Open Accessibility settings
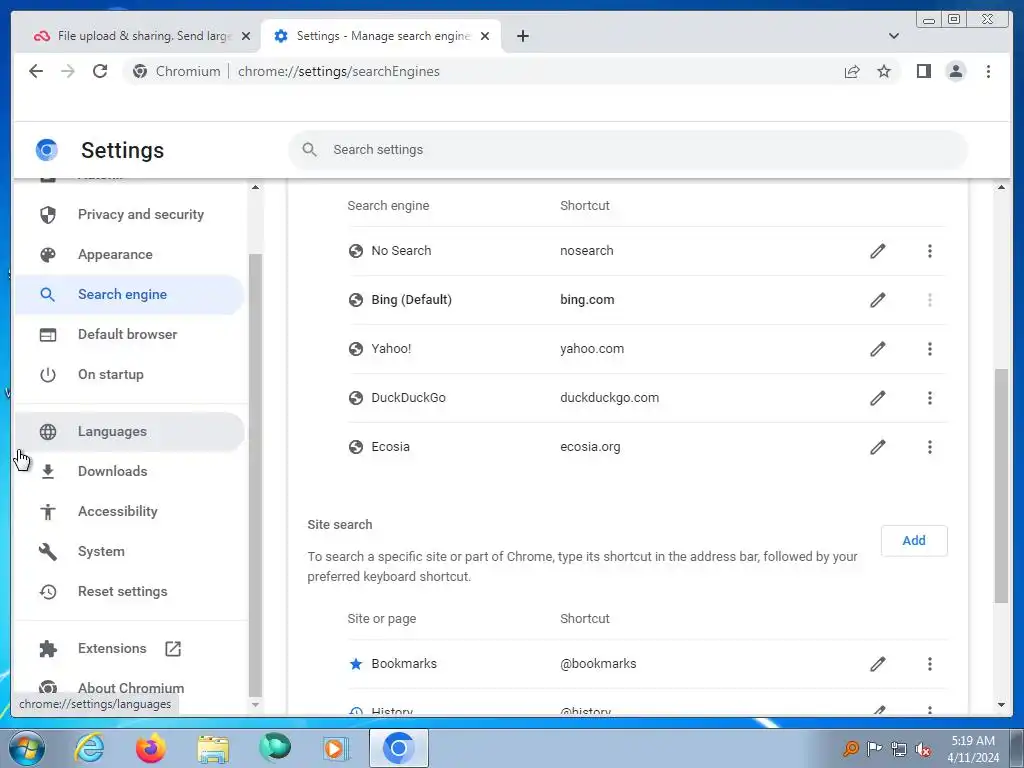Viewport: 1024px width, 768px height. 129,511
